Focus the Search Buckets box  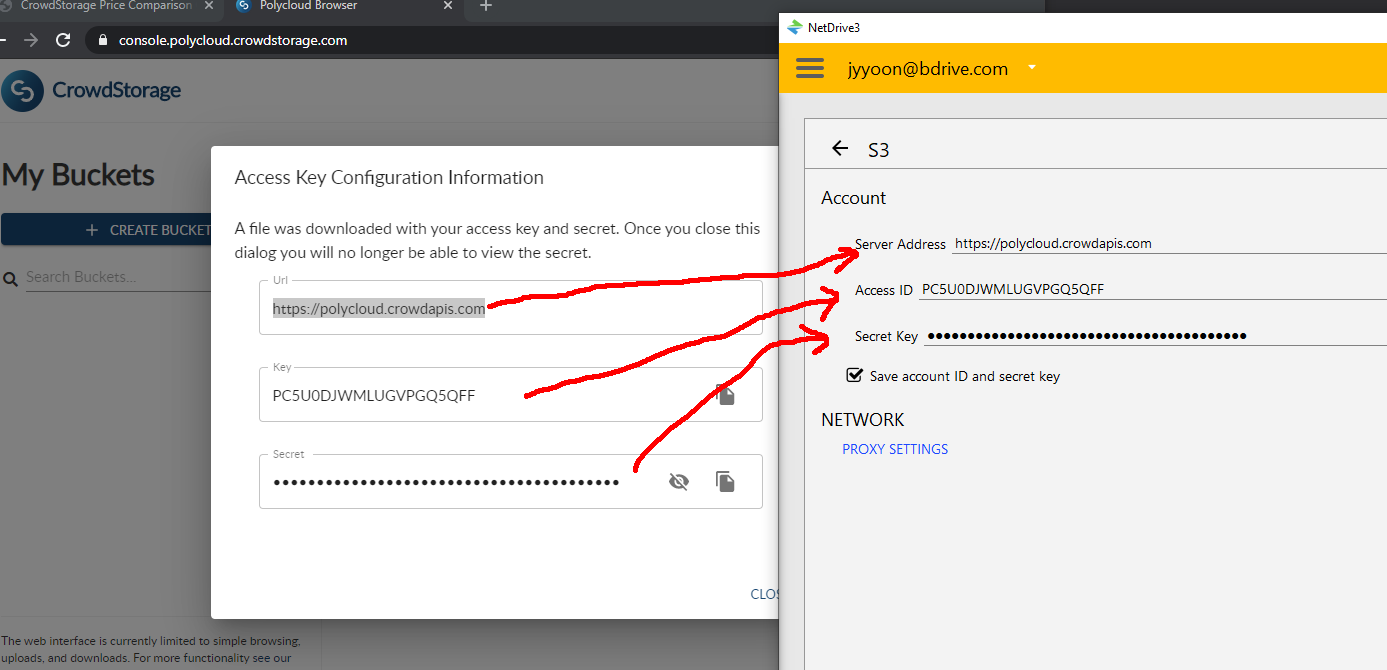coord(117,277)
